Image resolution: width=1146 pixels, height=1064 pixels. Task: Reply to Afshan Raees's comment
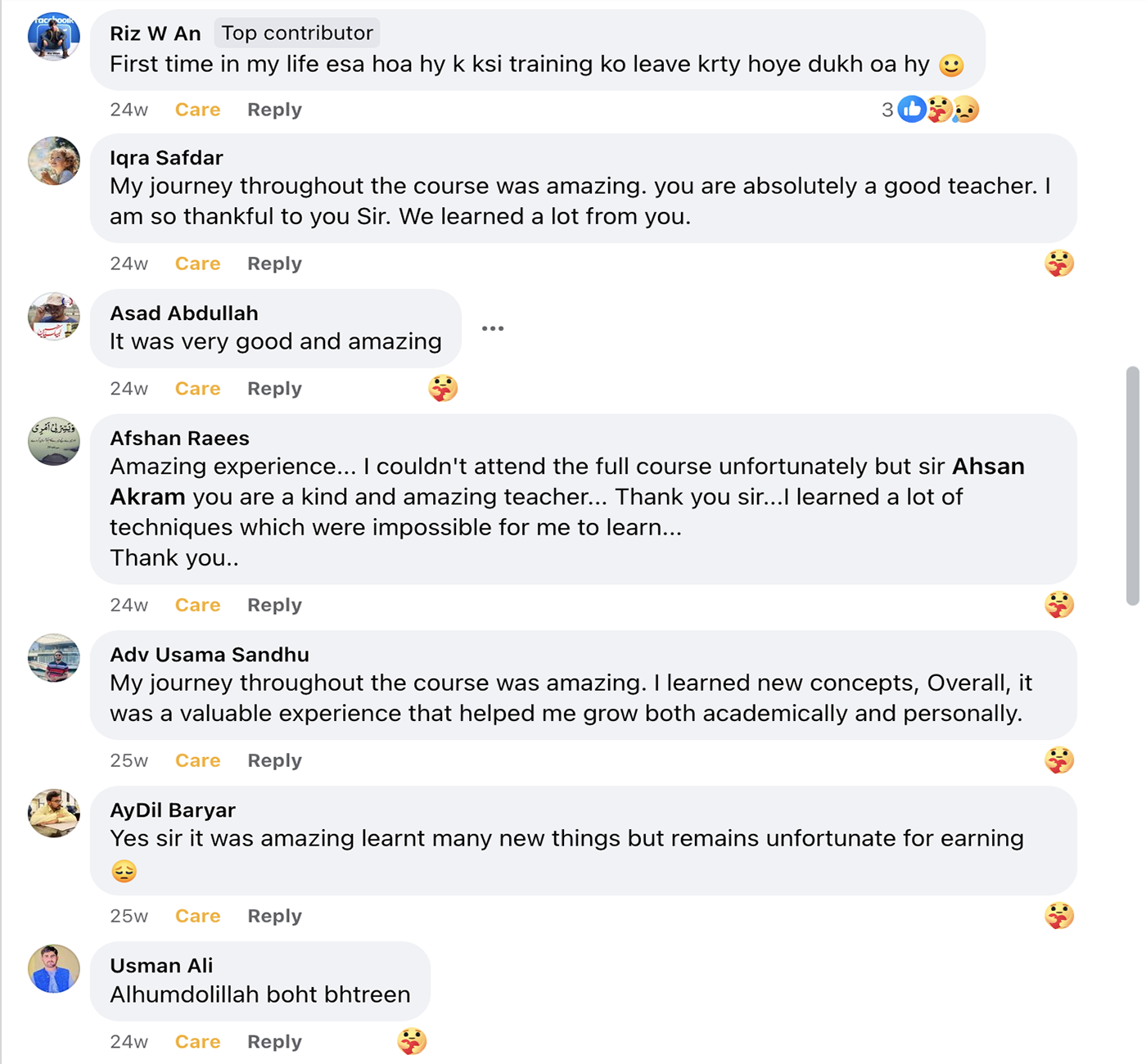(x=274, y=605)
